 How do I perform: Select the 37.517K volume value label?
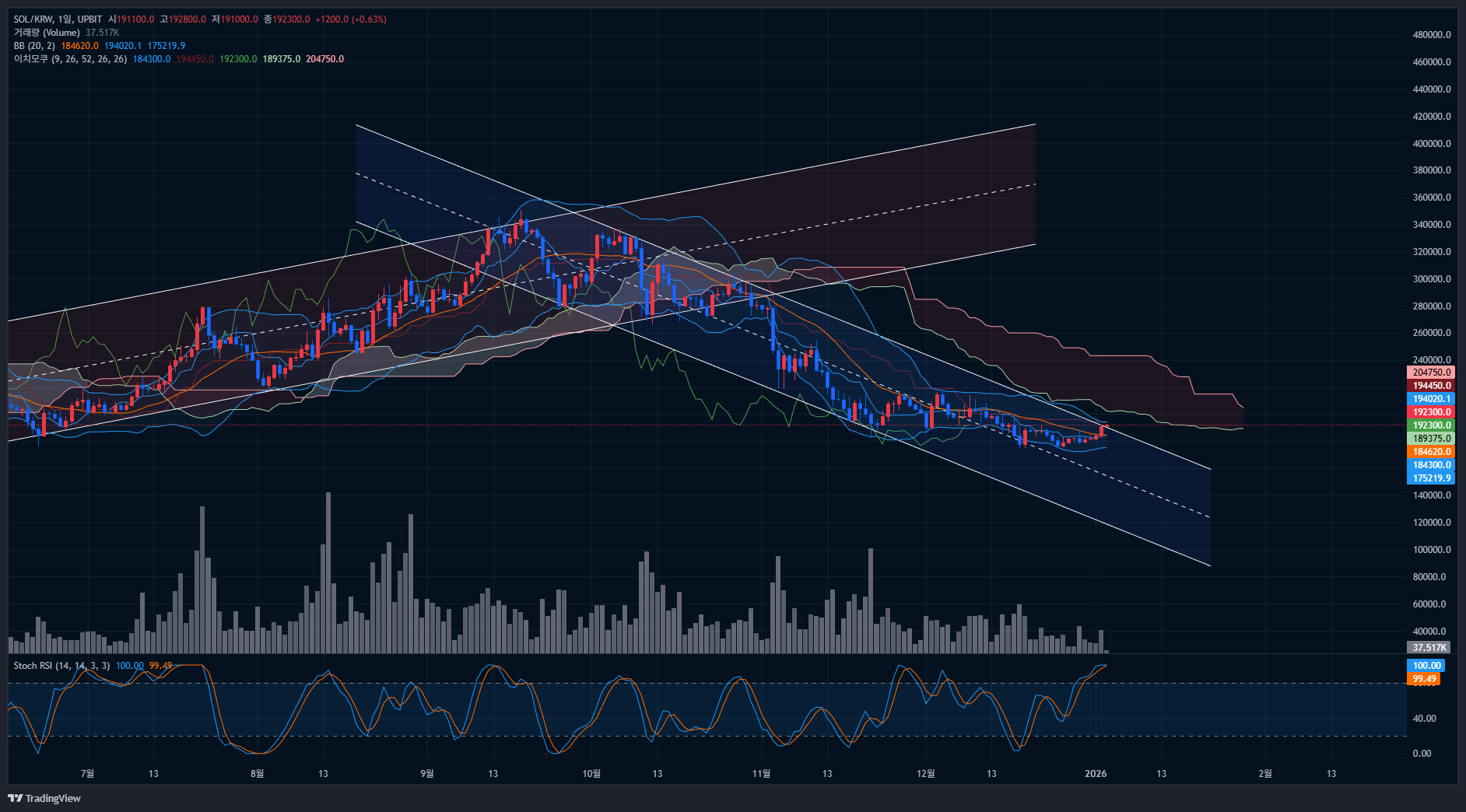(x=1429, y=648)
